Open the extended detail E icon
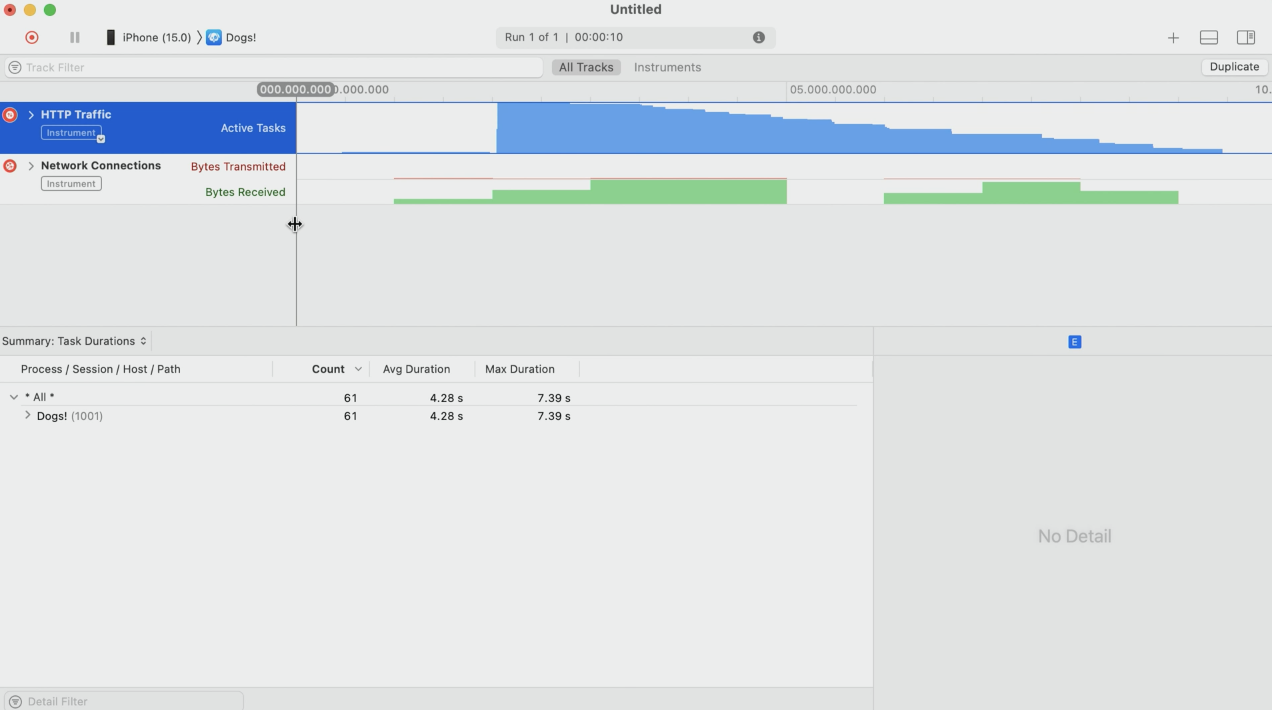 [1074, 342]
